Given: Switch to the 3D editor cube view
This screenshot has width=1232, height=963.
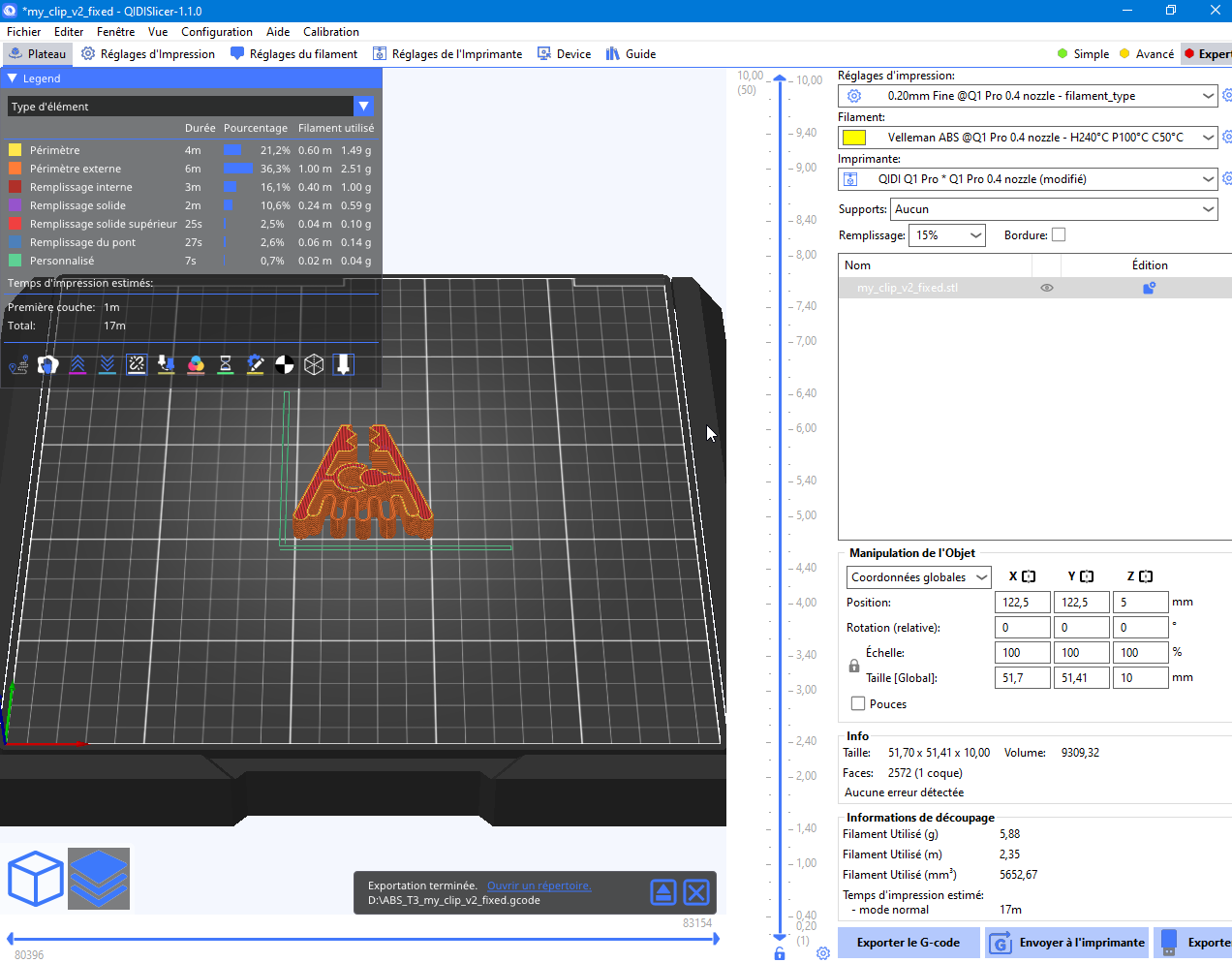Looking at the screenshot, I should pos(35,879).
